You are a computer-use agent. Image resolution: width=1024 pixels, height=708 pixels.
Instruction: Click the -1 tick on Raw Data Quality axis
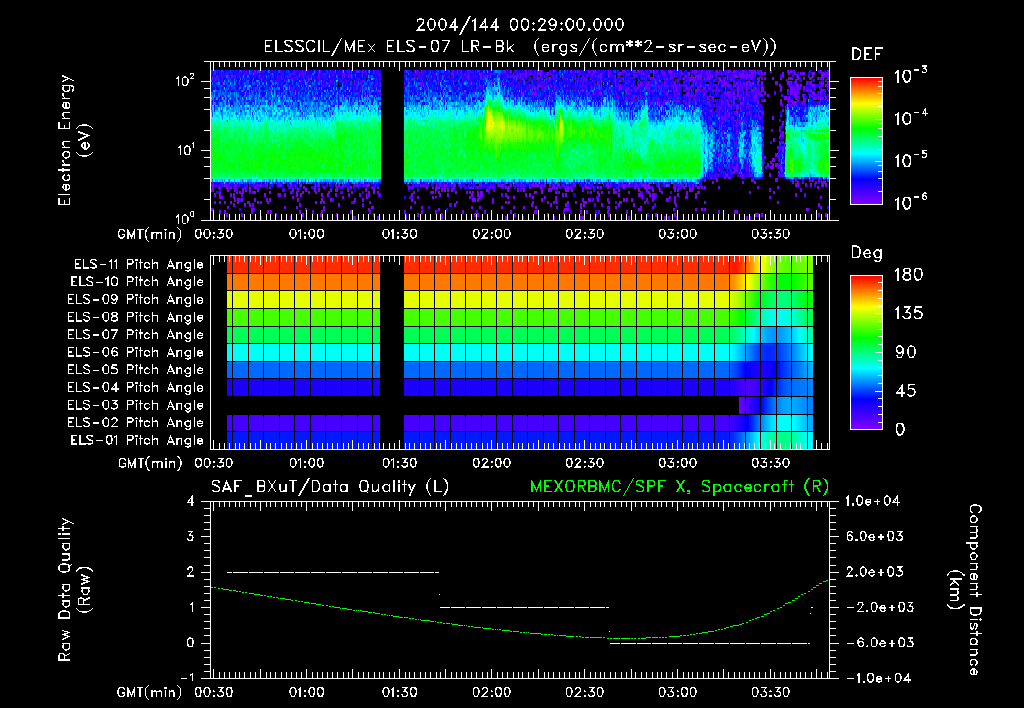pos(187,677)
